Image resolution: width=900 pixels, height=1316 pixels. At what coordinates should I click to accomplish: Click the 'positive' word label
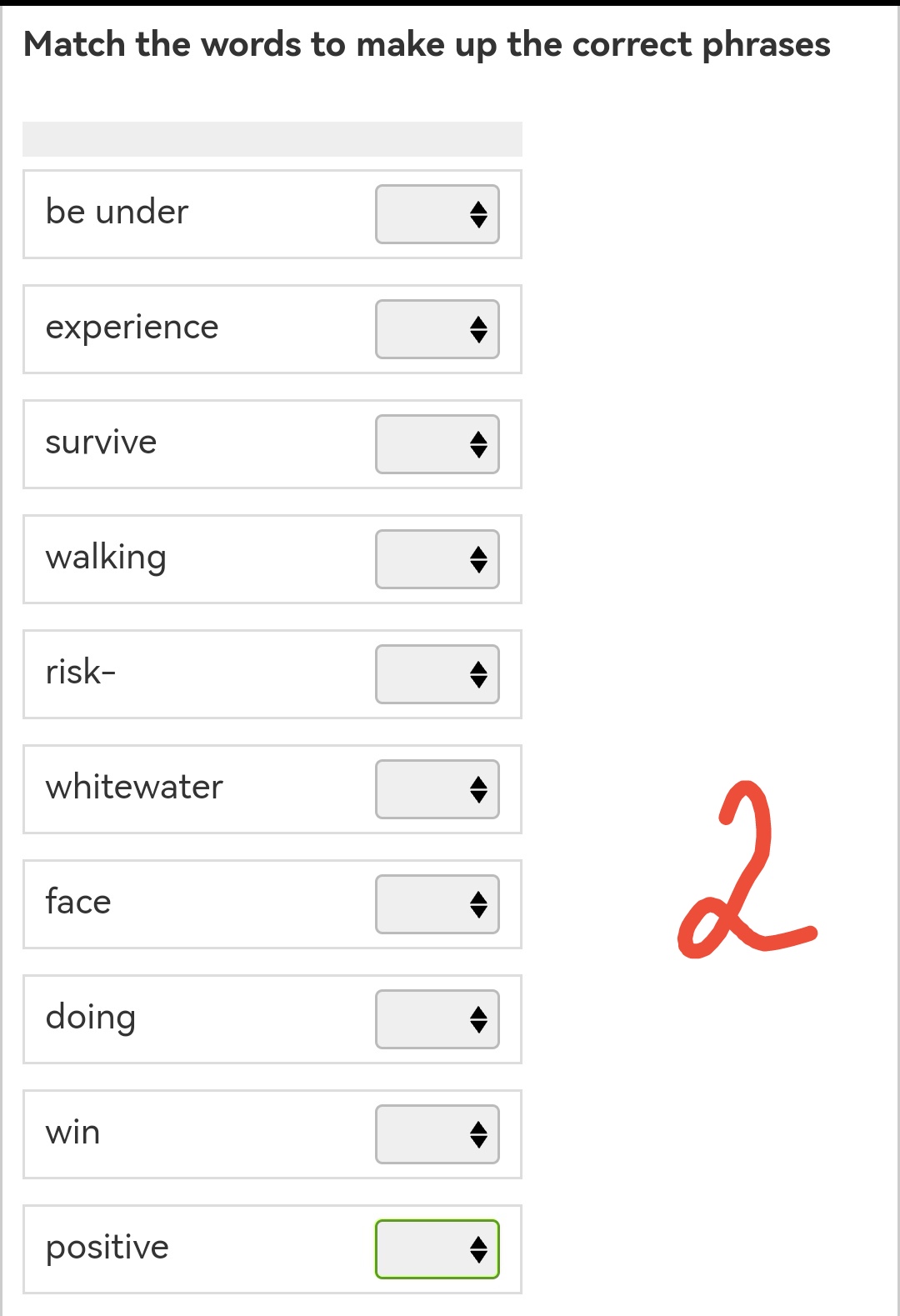(107, 1248)
